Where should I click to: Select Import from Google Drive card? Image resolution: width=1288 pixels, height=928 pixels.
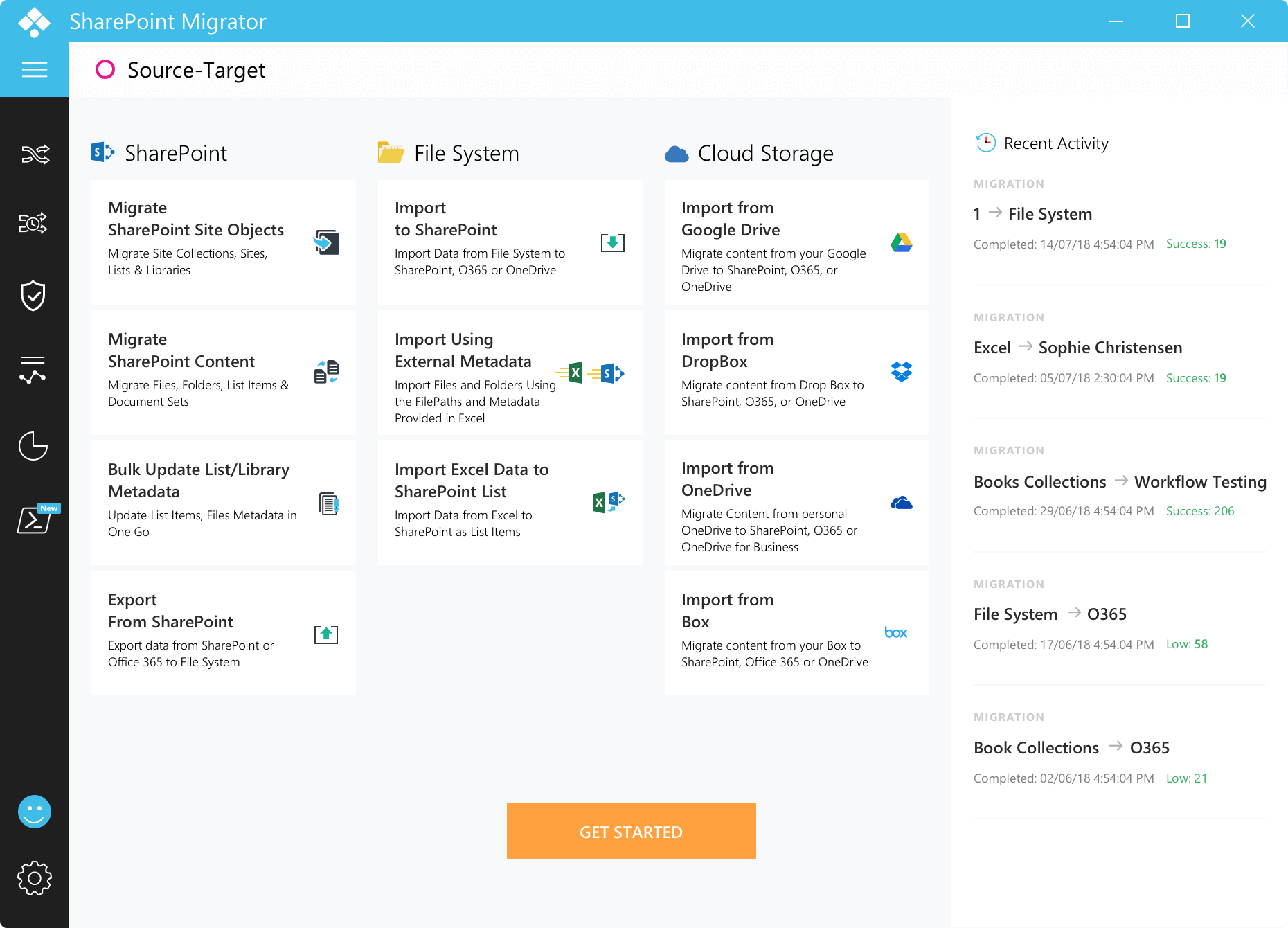(796, 242)
